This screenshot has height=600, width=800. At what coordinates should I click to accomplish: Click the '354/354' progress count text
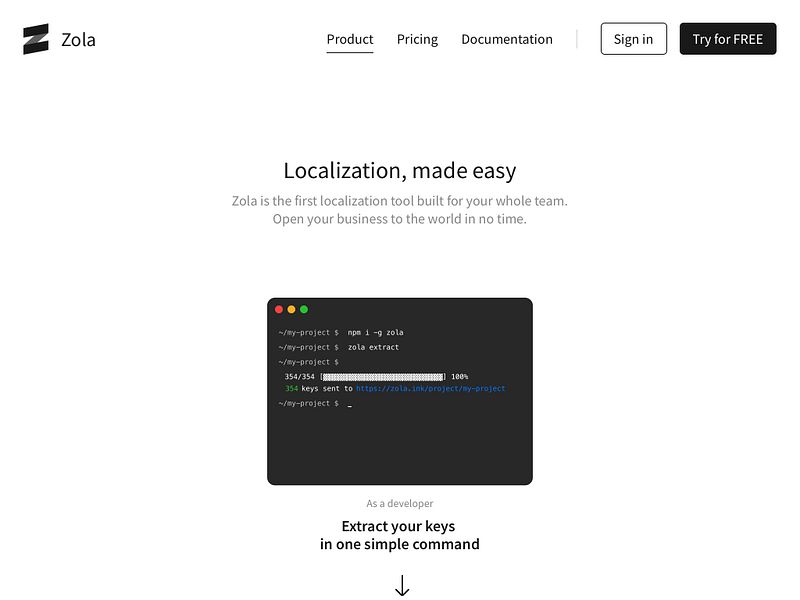tap(299, 377)
